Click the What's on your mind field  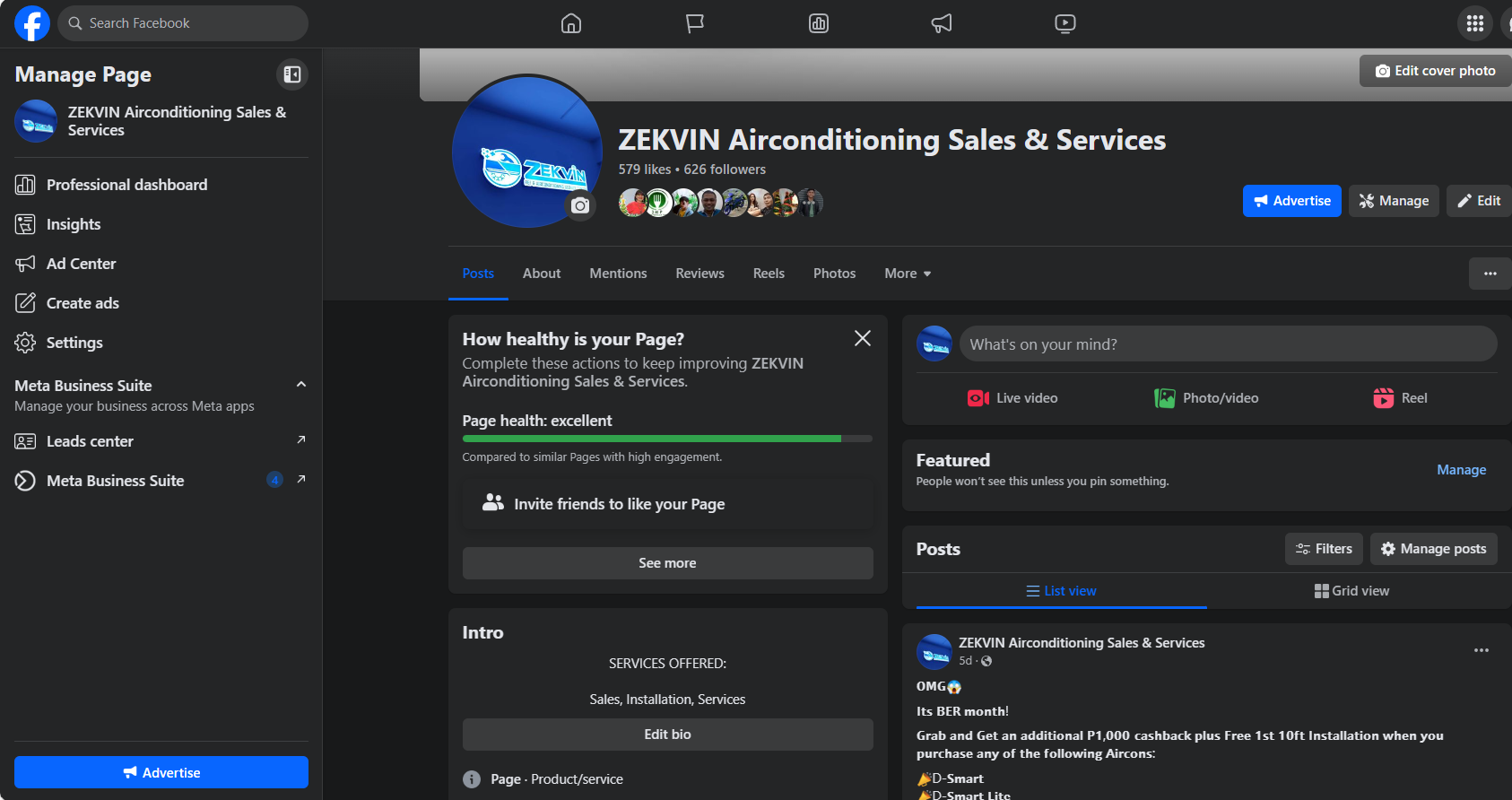tap(1228, 344)
